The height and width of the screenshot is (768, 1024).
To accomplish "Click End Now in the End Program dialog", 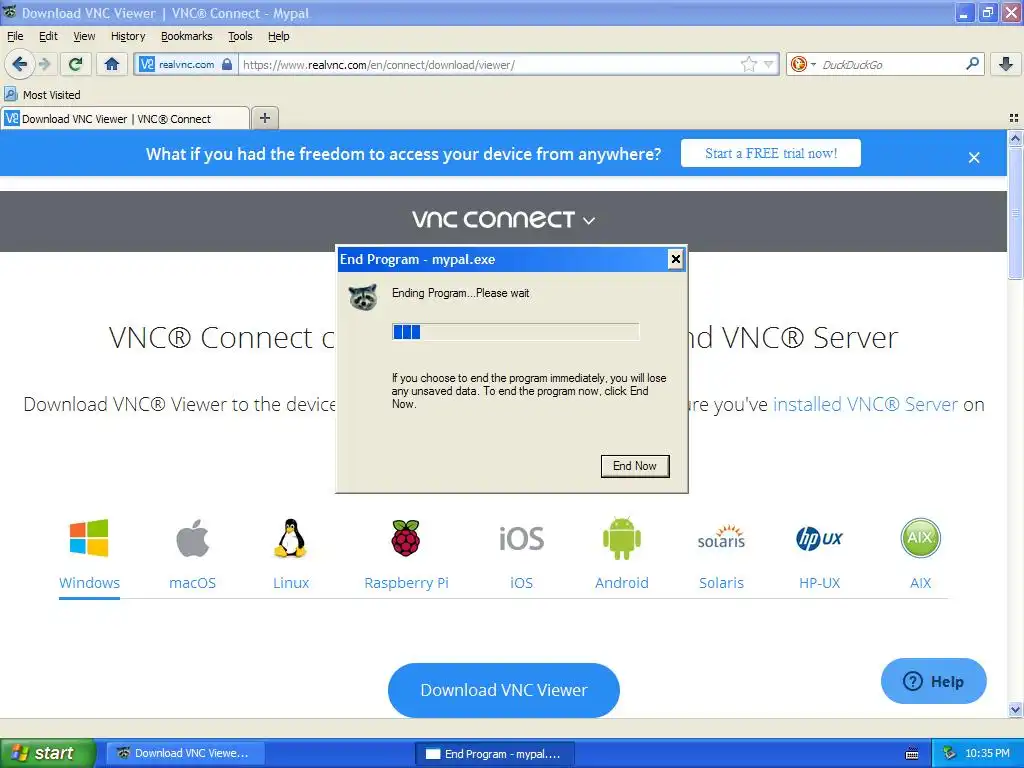I will (x=635, y=466).
